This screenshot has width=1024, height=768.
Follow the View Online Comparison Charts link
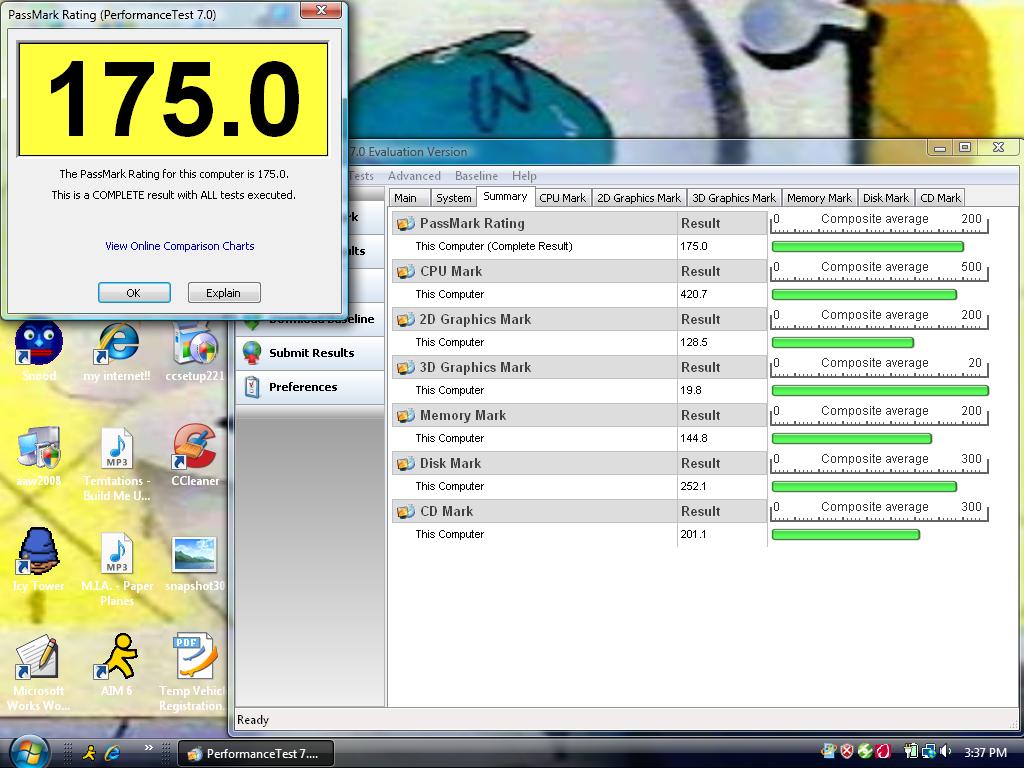(180, 246)
